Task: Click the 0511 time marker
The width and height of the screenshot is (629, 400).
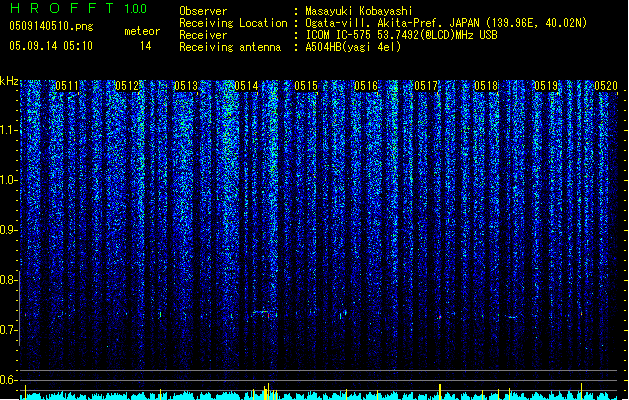Action: [67, 86]
